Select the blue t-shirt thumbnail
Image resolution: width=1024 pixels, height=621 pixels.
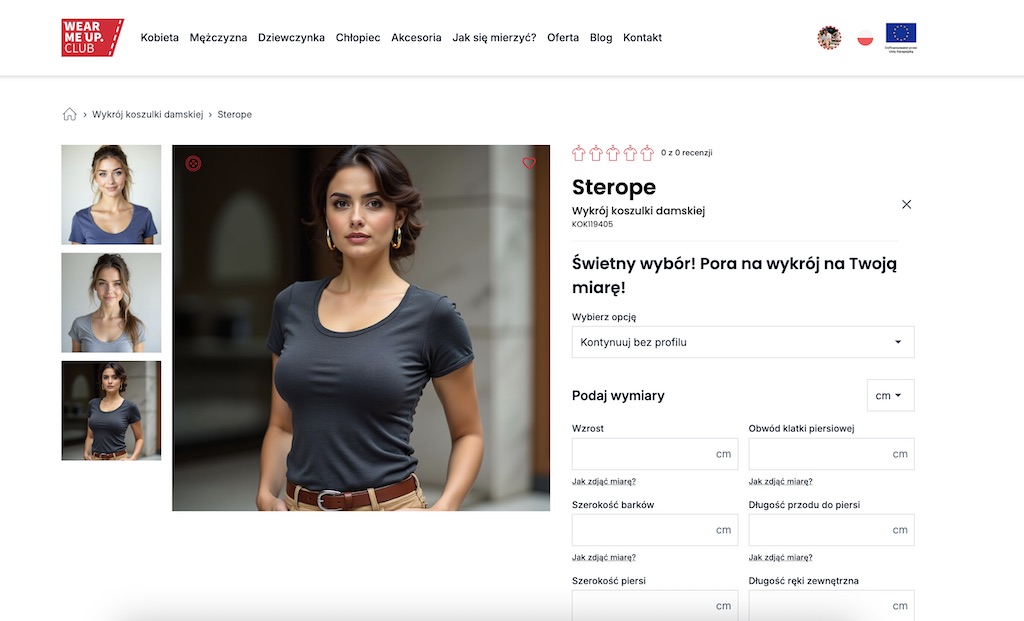point(111,195)
